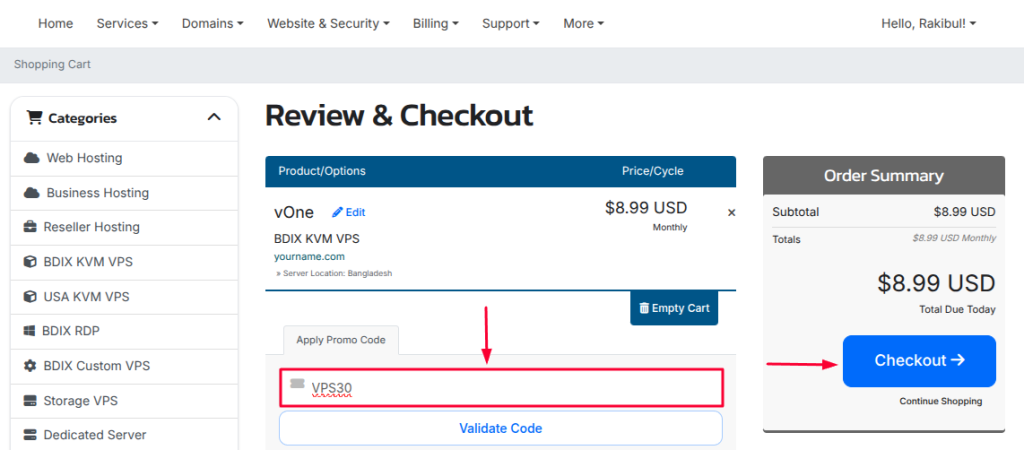Click the Windows icon next to BDIX RDP
Viewport: 1024px width, 450px height.
[29, 331]
